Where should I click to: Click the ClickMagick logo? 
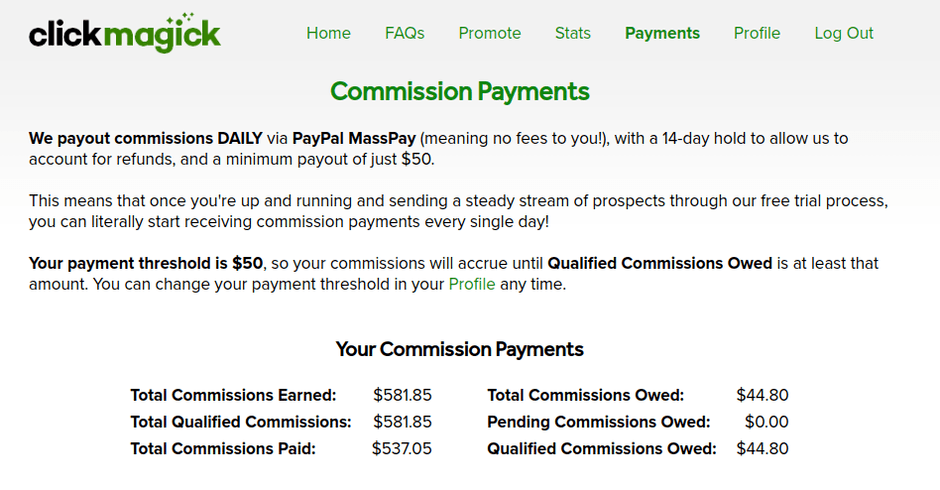125,33
